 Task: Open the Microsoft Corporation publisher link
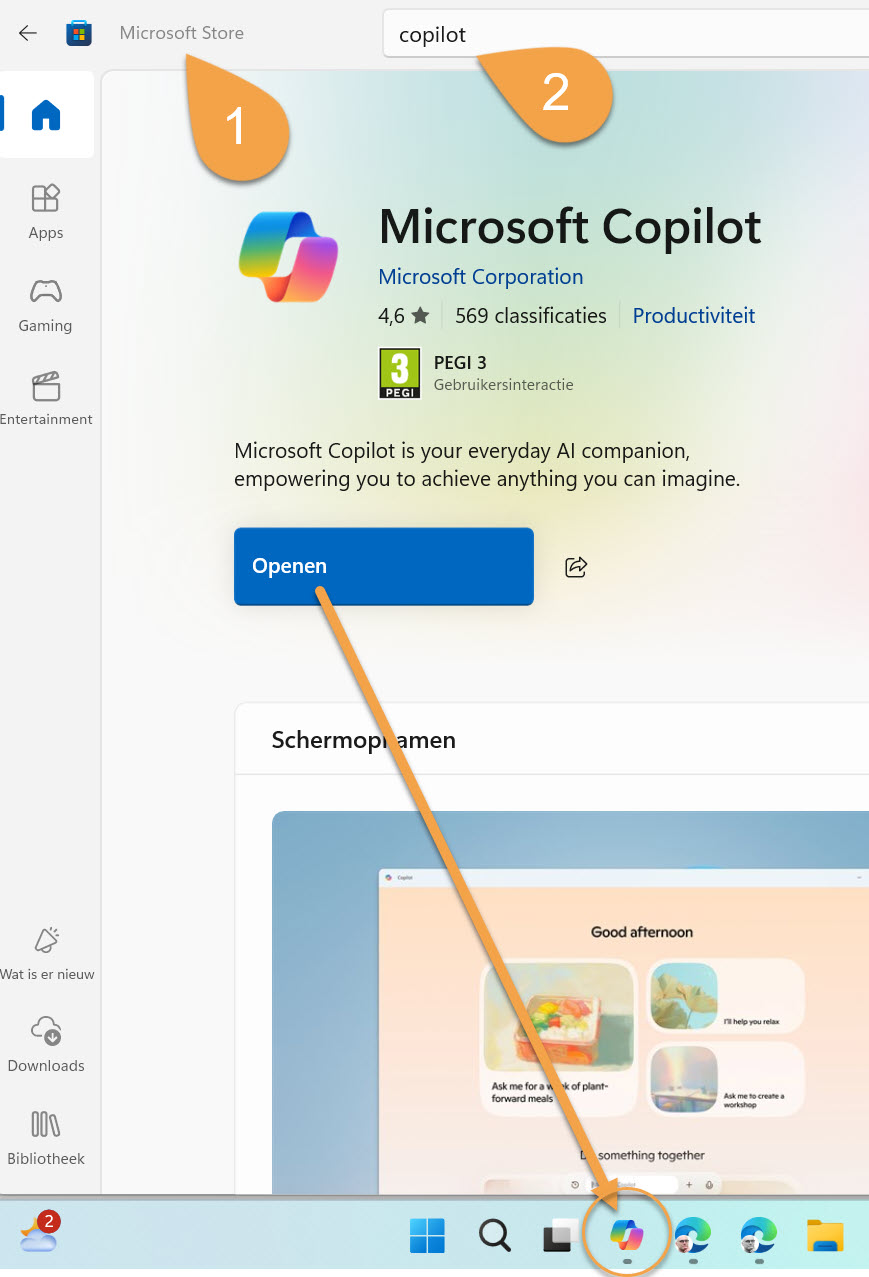(x=481, y=277)
